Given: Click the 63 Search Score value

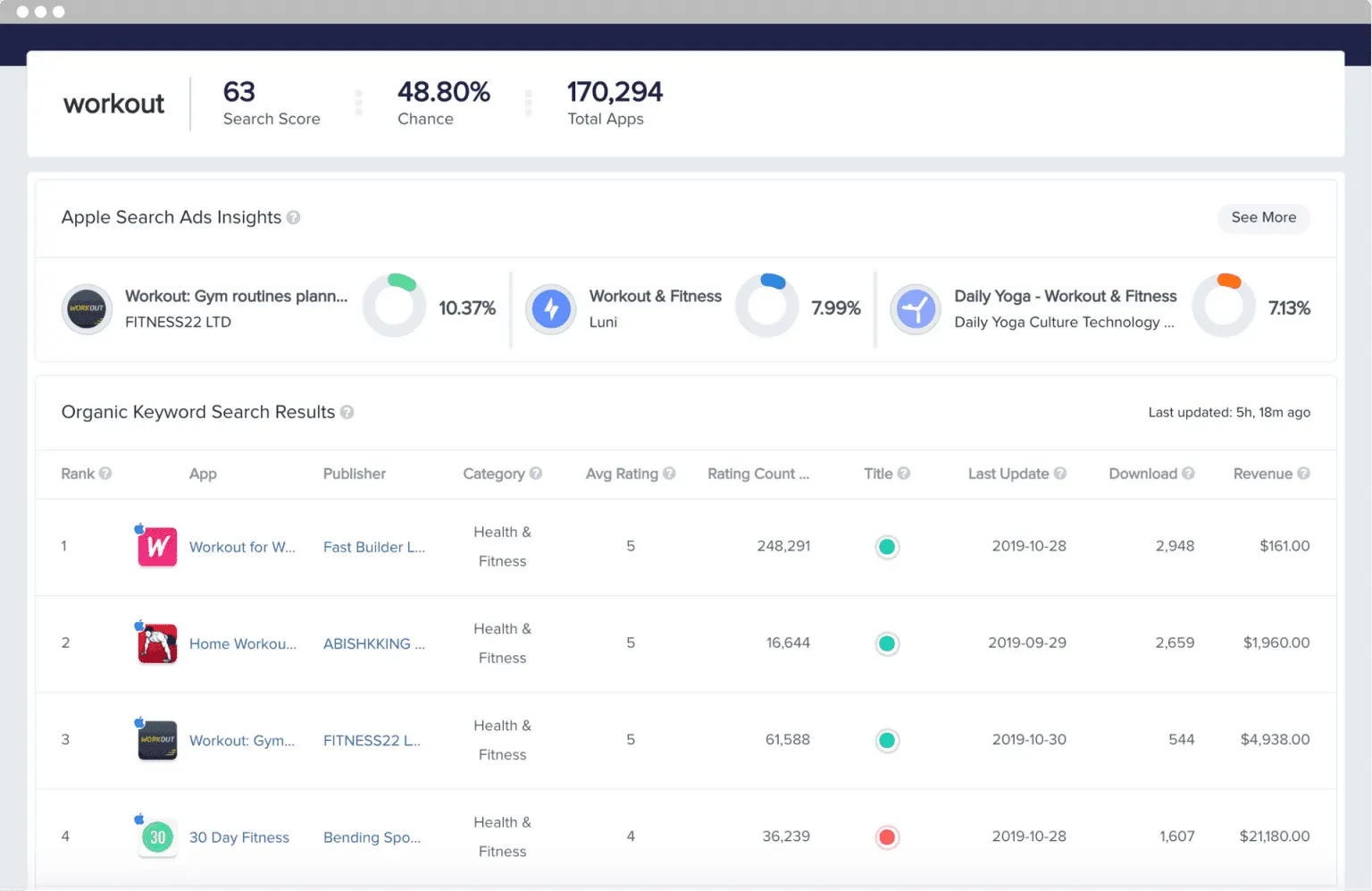Looking at the screenshot, I should coord(239,92).
